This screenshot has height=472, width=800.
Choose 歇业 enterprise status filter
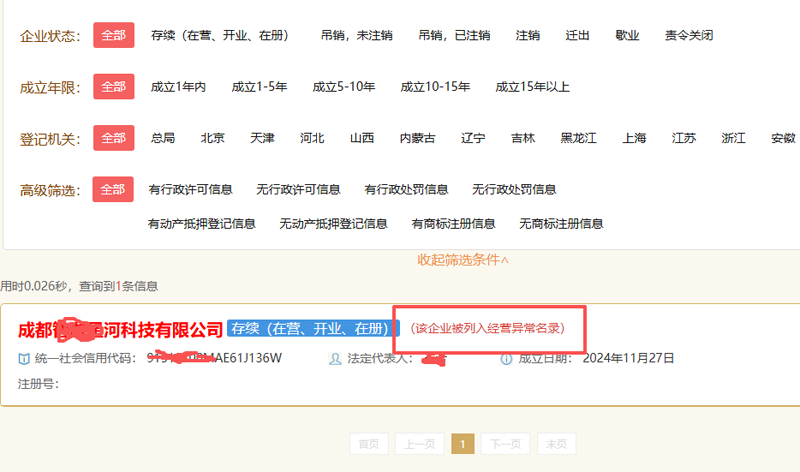pos(627,35)
